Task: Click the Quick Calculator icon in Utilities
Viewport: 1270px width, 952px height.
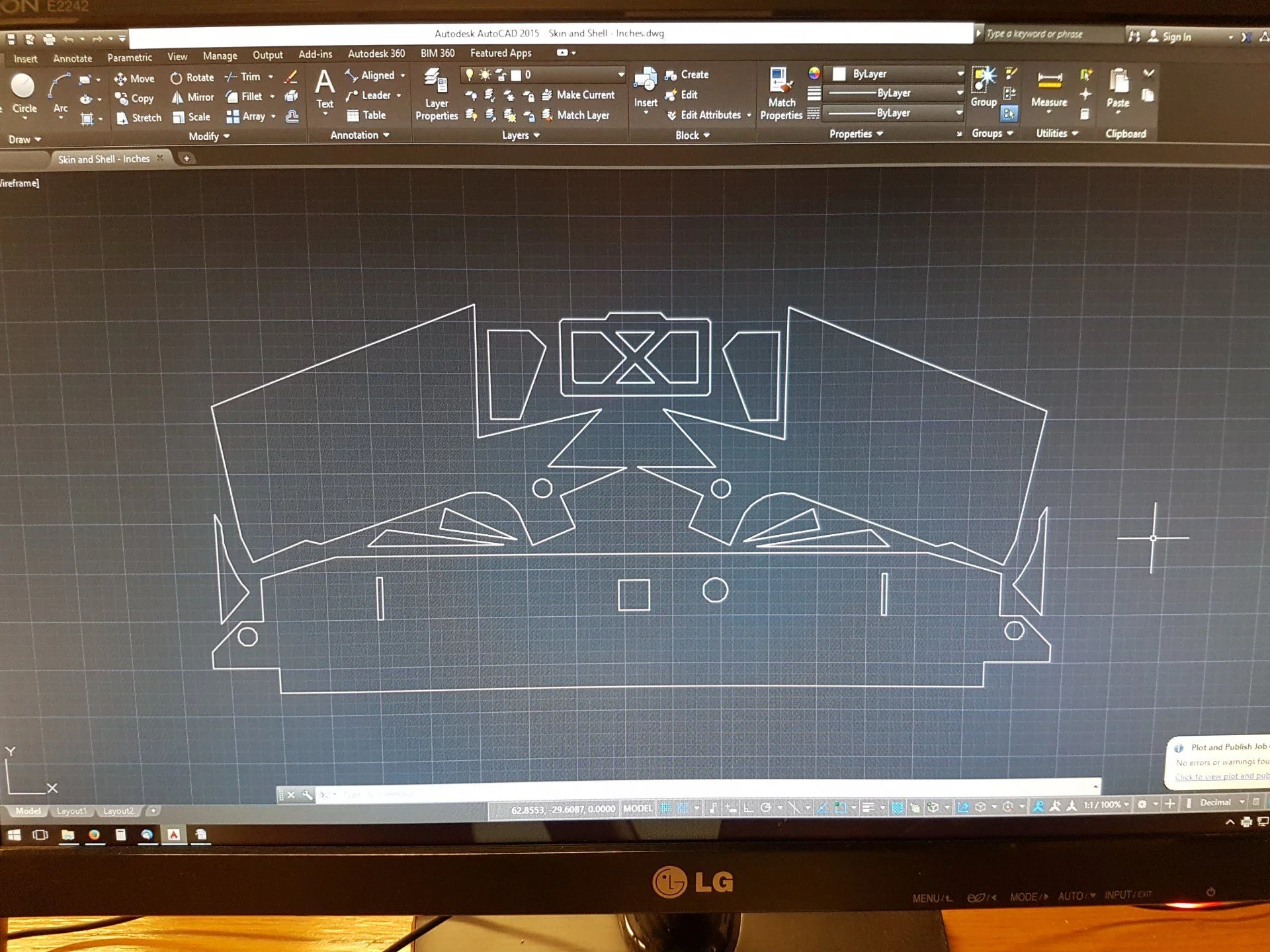Action: 1085,114
